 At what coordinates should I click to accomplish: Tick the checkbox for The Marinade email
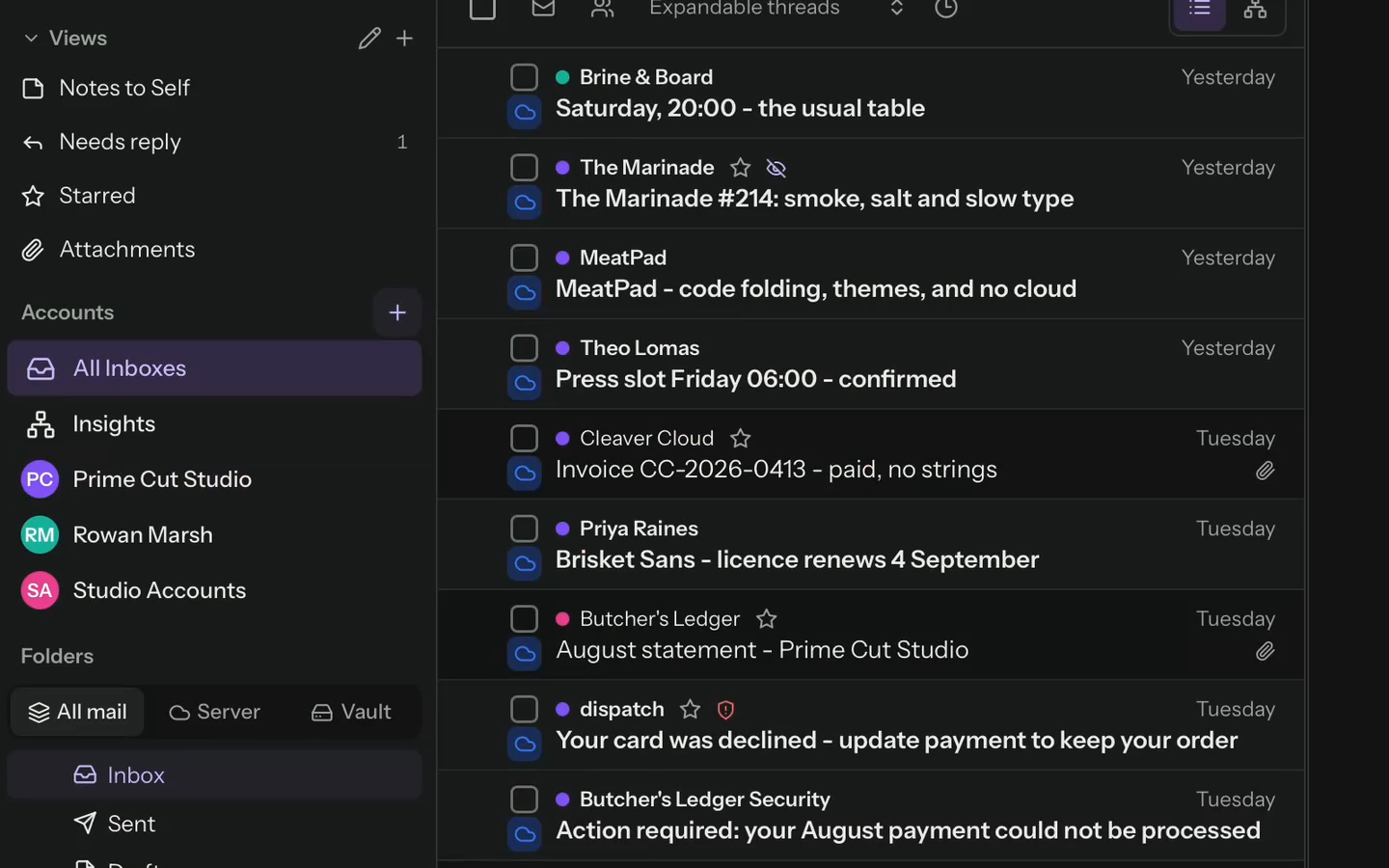coord(524,168)
